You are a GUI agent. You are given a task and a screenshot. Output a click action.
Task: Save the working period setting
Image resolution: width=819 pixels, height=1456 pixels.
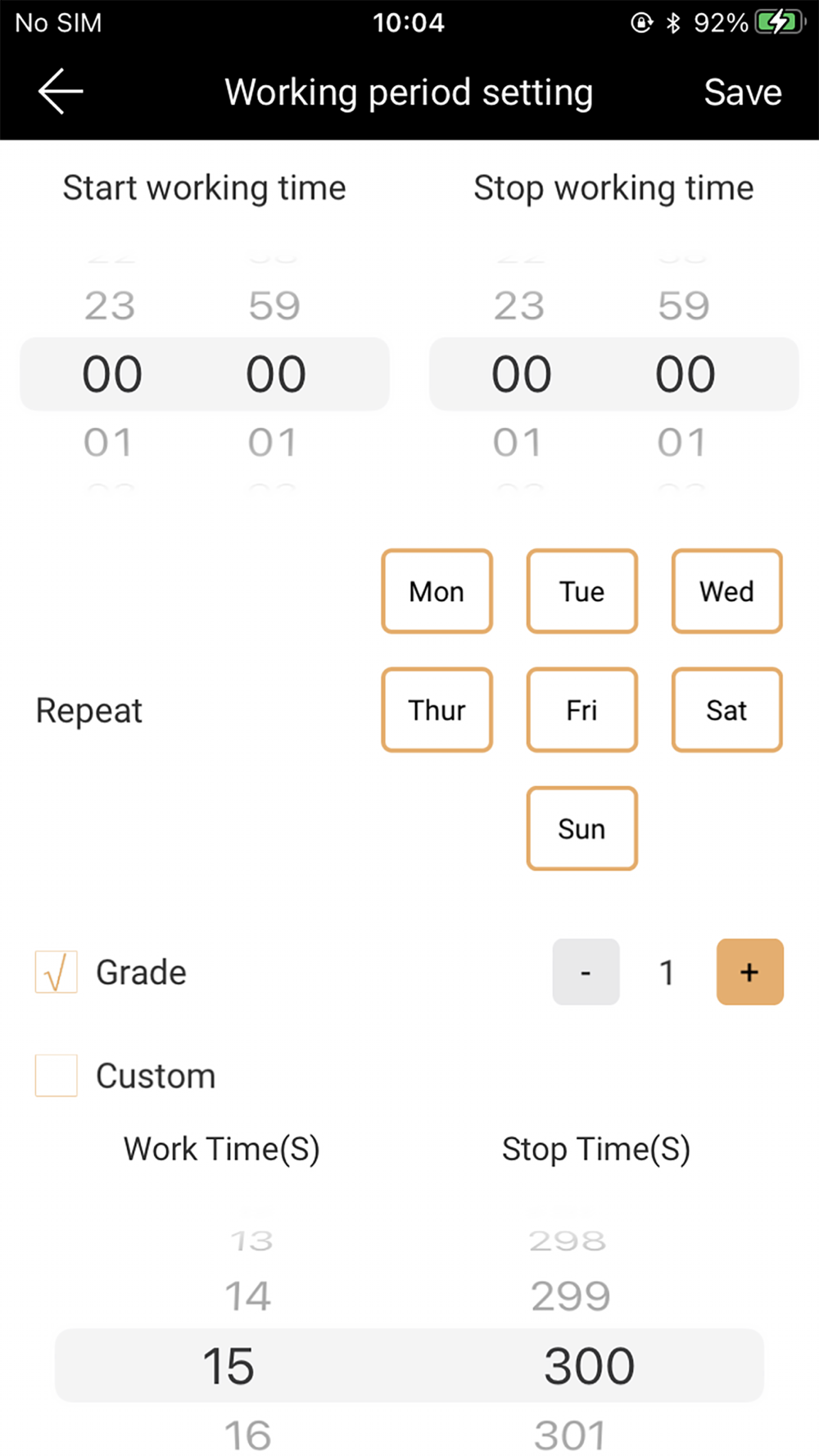[742, 93]
